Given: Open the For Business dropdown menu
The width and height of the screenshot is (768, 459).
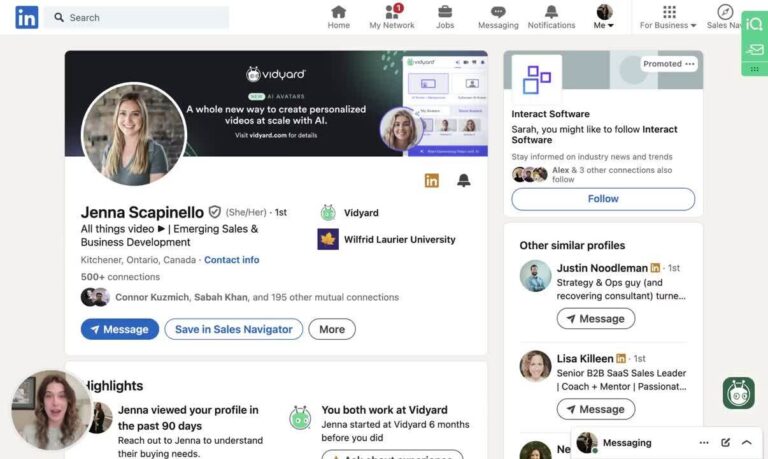Looking at the screenshot, I should click(668, 17).
